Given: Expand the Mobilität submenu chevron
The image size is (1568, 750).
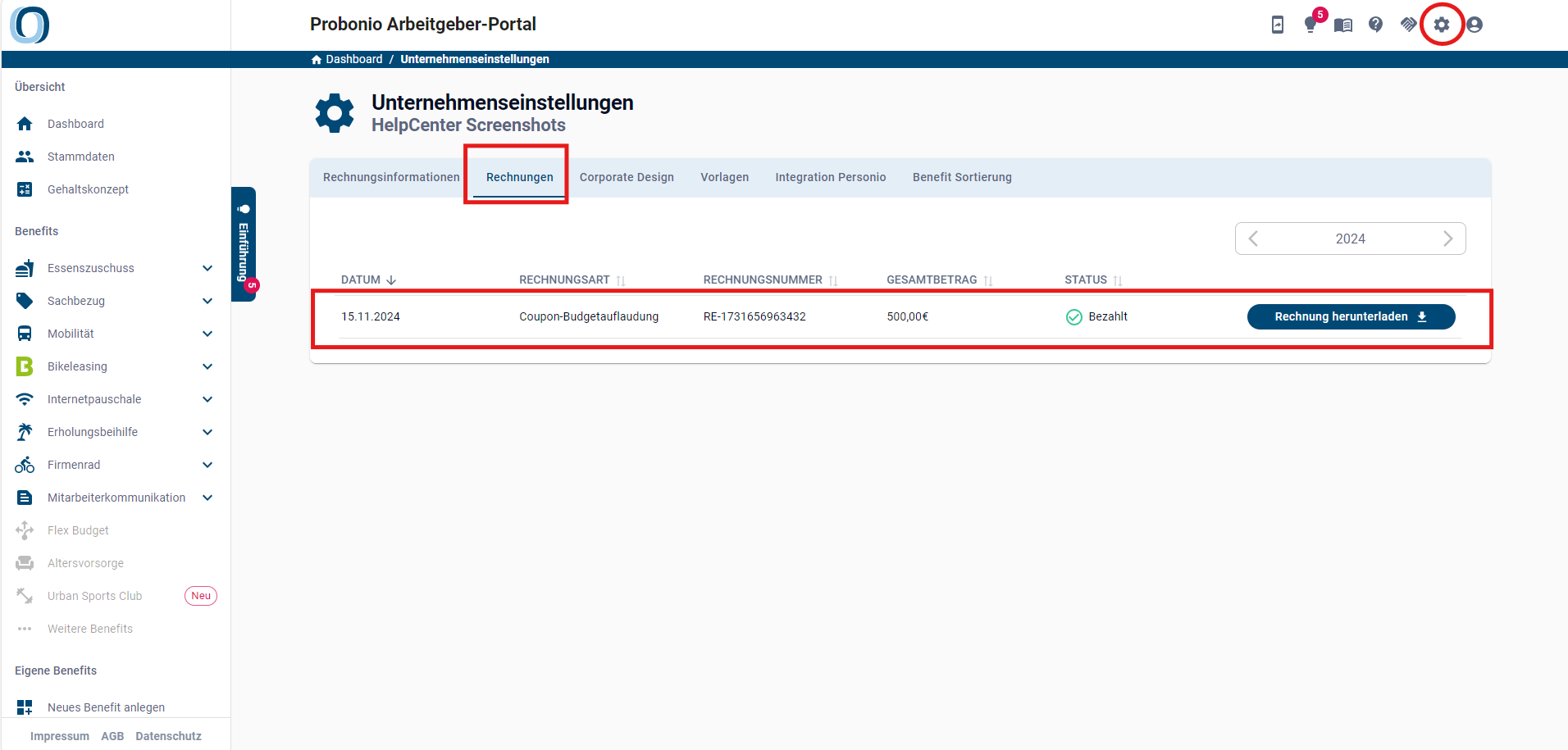Looking at the screenshot, I should (x=207, y=334).
